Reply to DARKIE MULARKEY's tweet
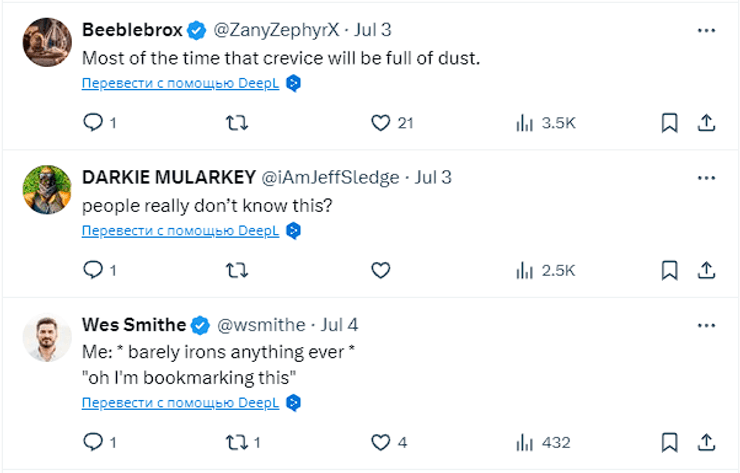Image resolution: width=740 pixels, height=473 pixels. 92,270
